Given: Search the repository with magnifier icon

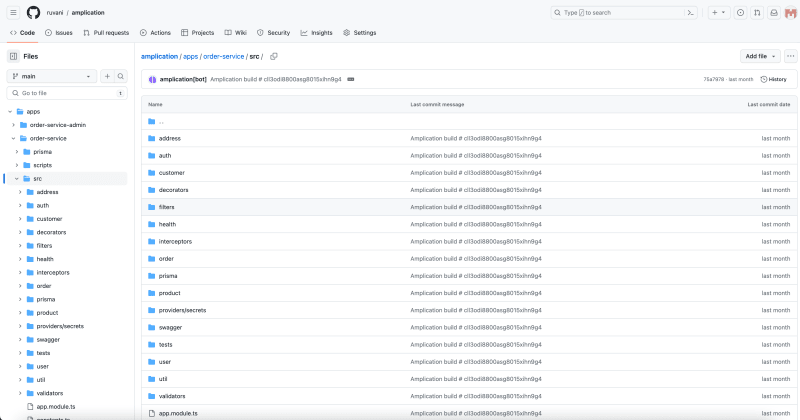Looking at the screenshot, I should [121, 76].
